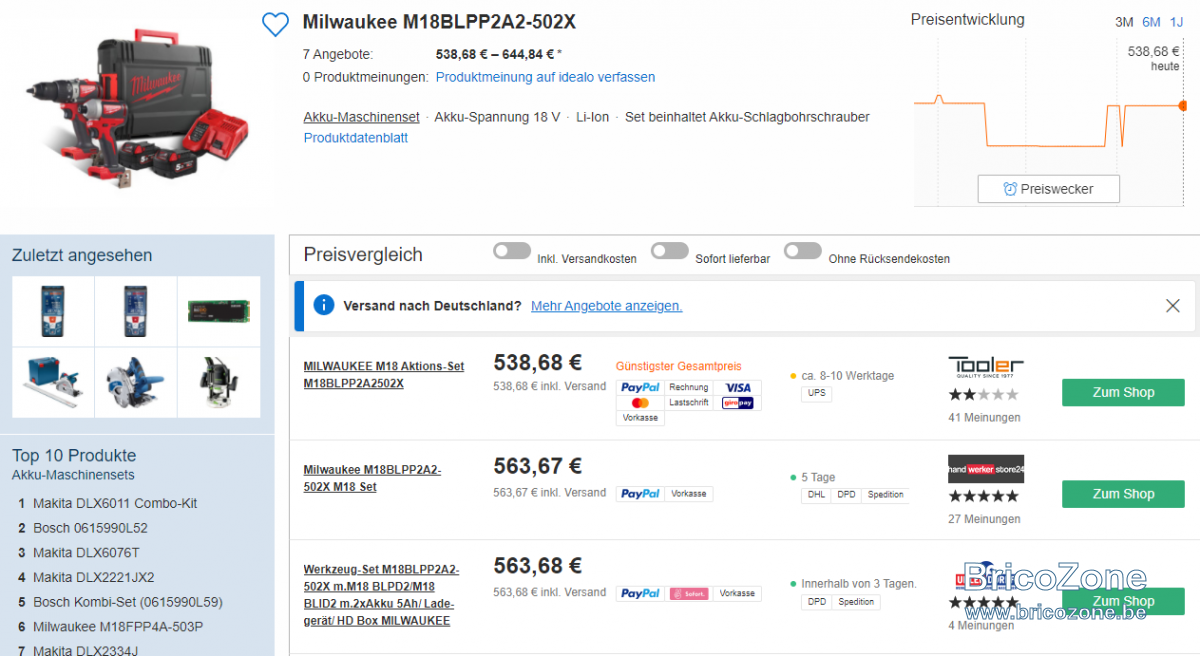The height and width of the screenshot is (656, 1200).
Task: Toggle Inkl. Versandkosten switch
Action: 512,250
